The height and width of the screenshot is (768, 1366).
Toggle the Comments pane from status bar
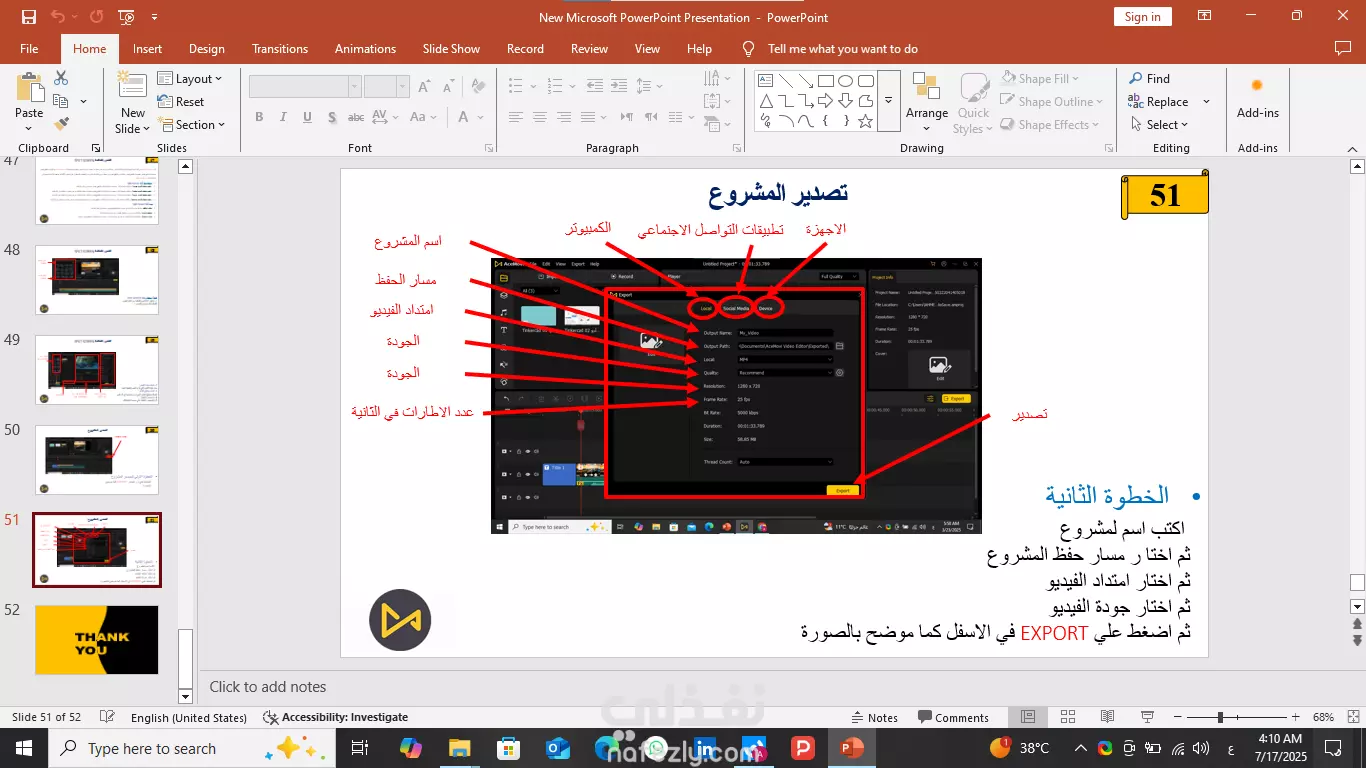[x=952, y=717]
